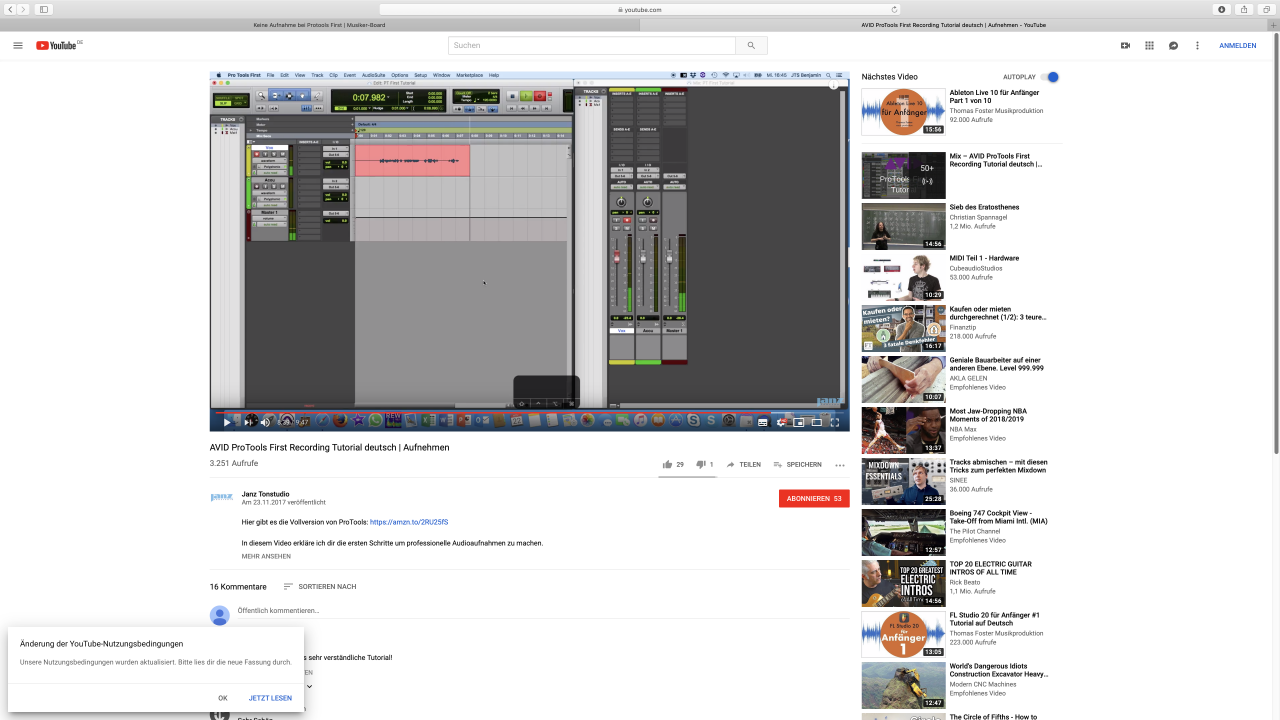Open Safari downloads button
Viewport: 1280px width, 720px height.
[1222, 9]
